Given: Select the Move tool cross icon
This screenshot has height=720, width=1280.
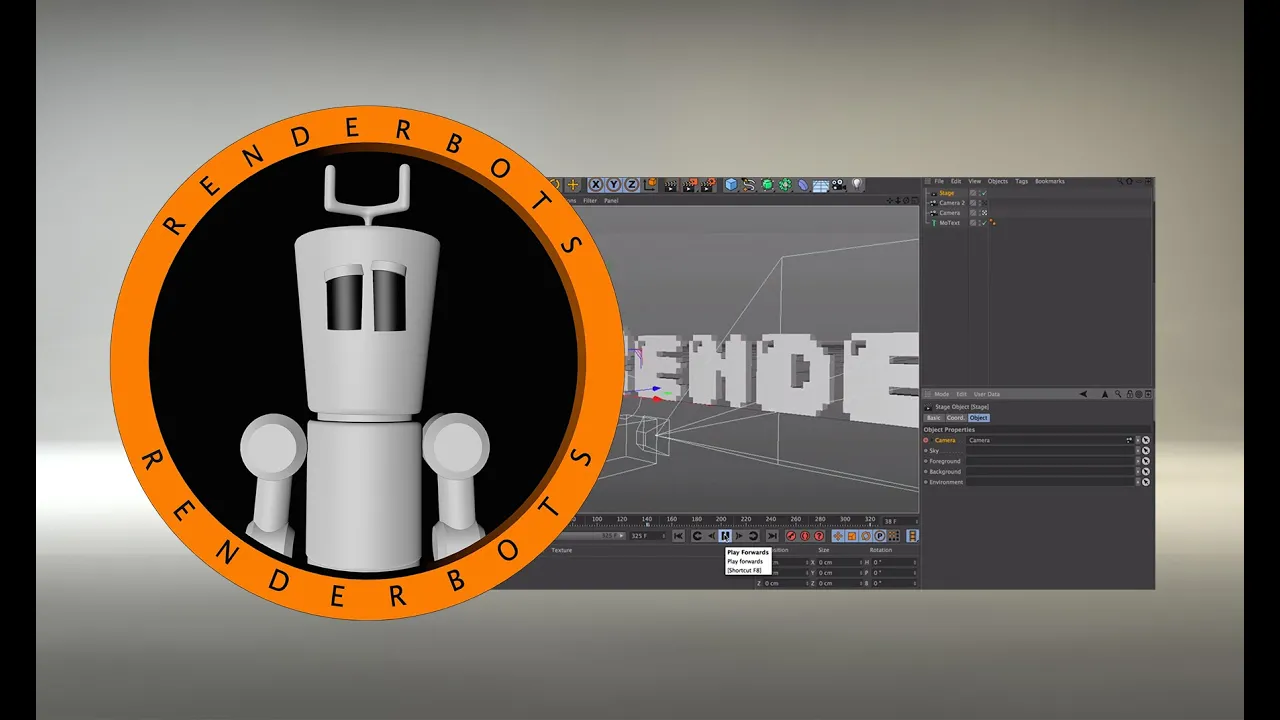Looking at the screenshot, I should pyautogui.click(x=573, y=185).
